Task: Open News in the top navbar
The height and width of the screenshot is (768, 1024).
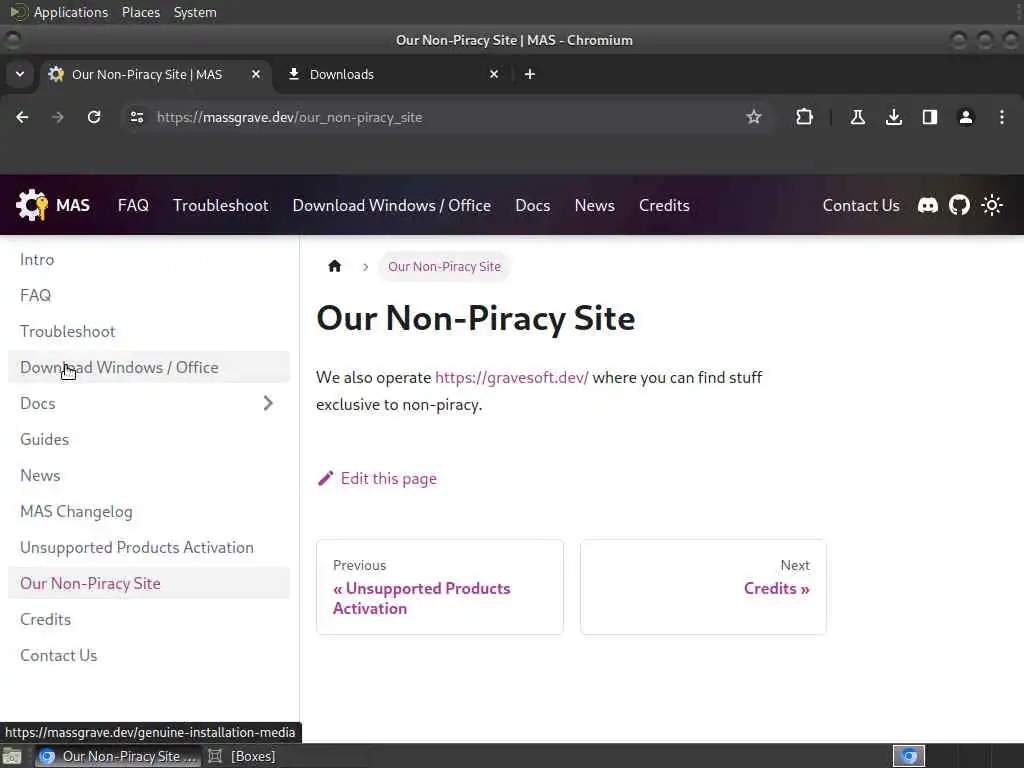Action: 594,206
